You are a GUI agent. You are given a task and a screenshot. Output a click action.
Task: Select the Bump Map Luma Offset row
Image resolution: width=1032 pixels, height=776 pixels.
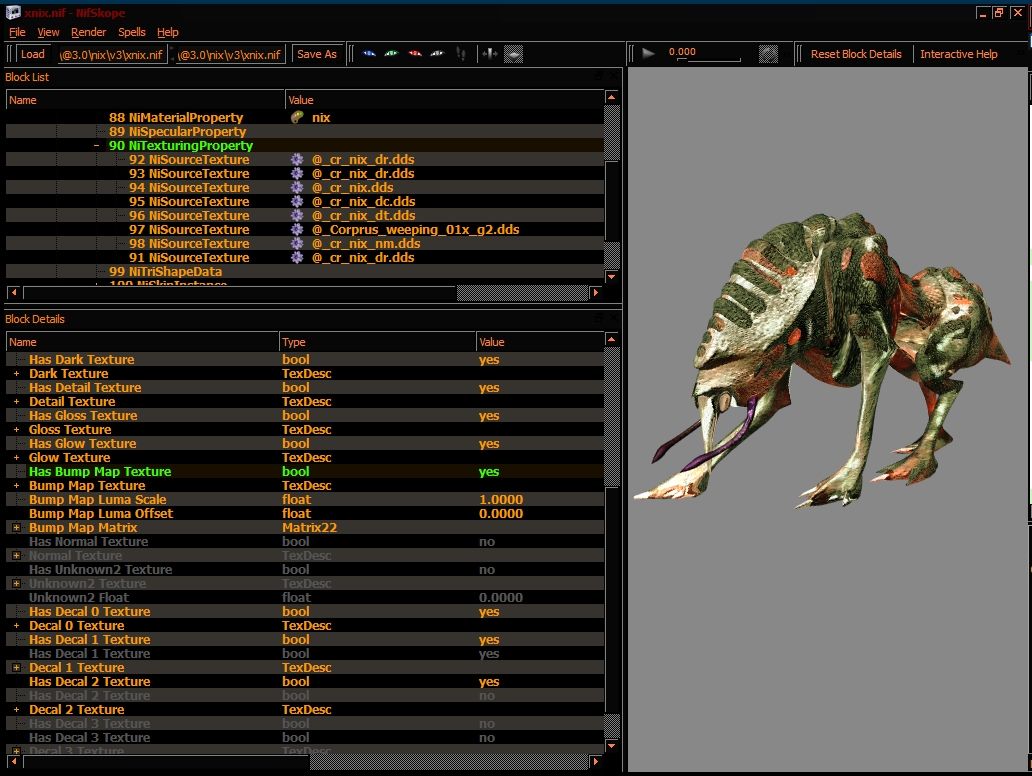tap(305, 513)
